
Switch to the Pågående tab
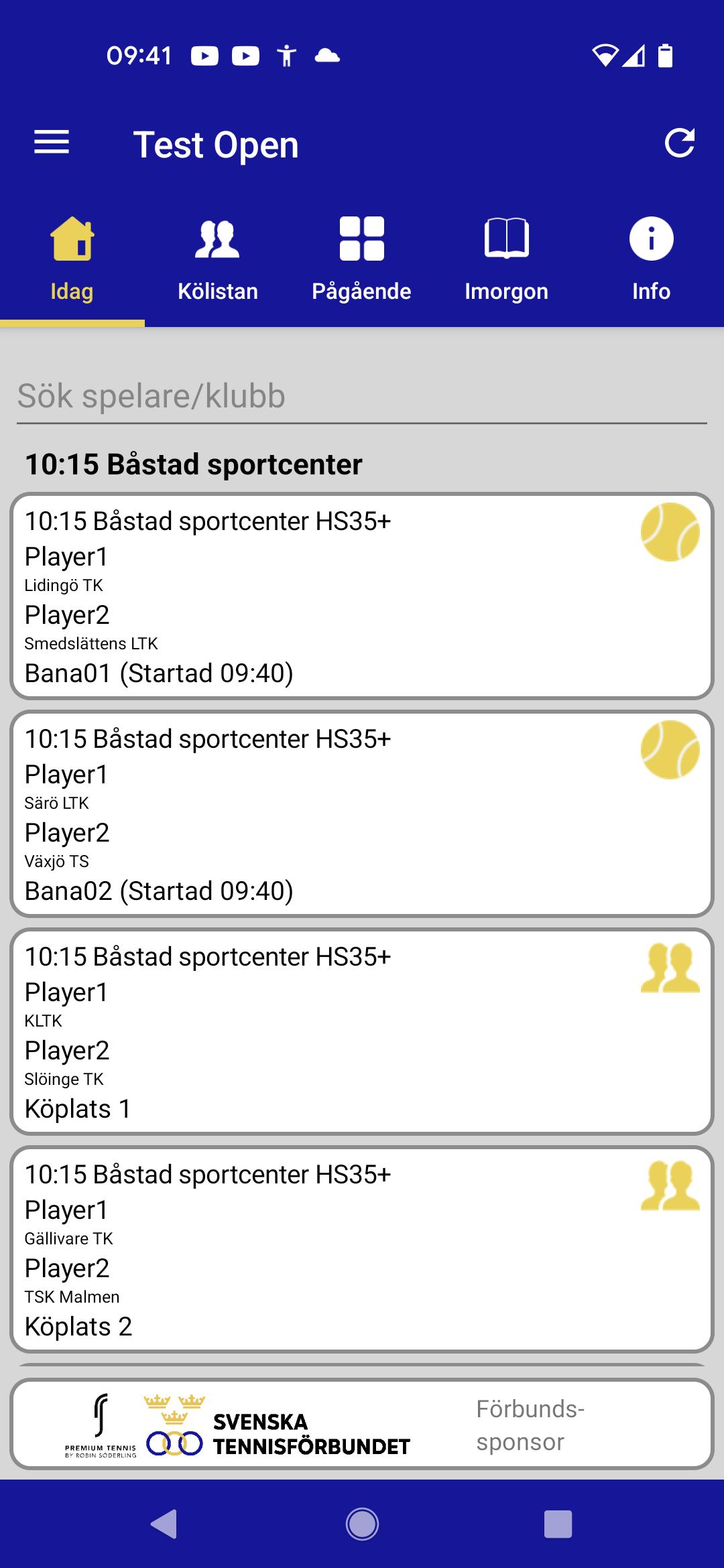point(362,260)
